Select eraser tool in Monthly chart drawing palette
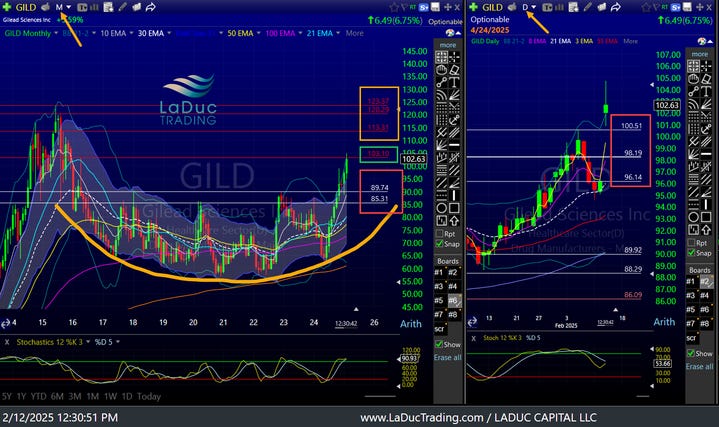719x427 pixels. click(454, 70)
